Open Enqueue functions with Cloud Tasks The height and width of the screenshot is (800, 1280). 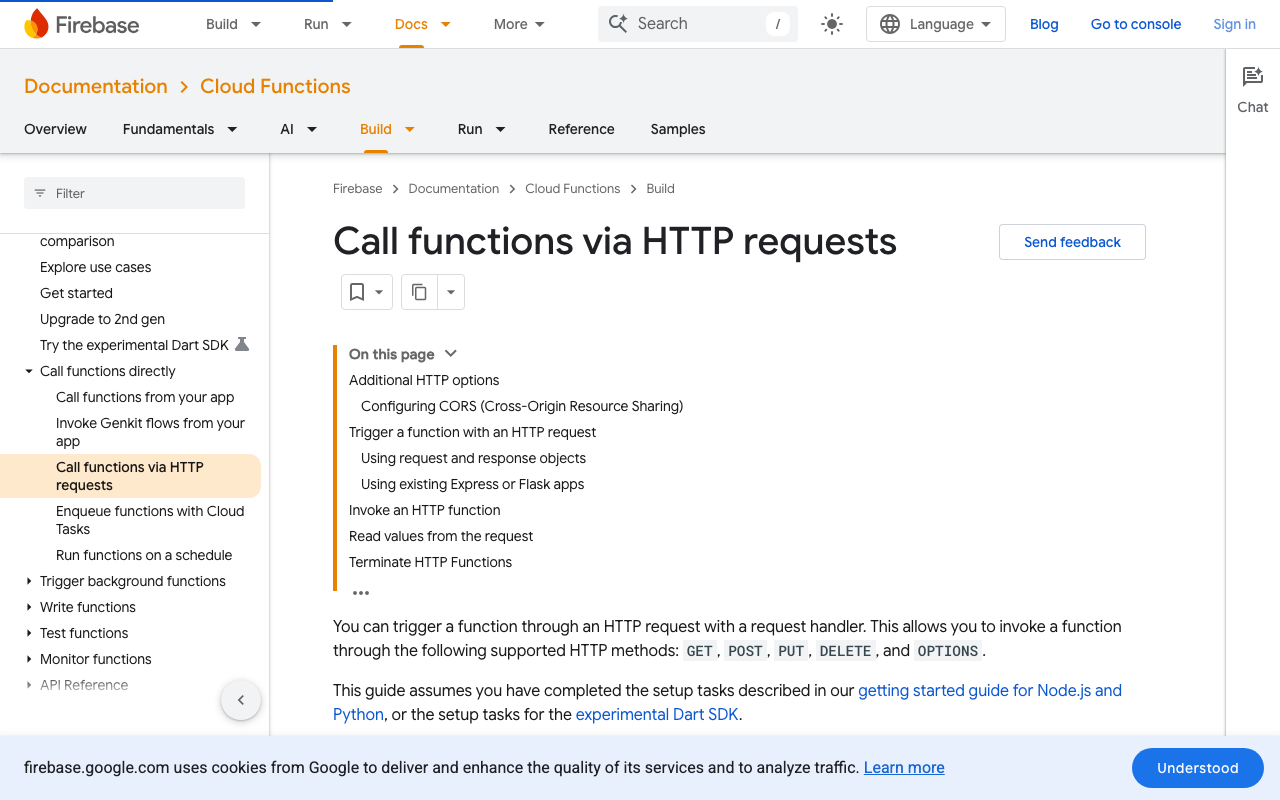click(x=150, y=520)
